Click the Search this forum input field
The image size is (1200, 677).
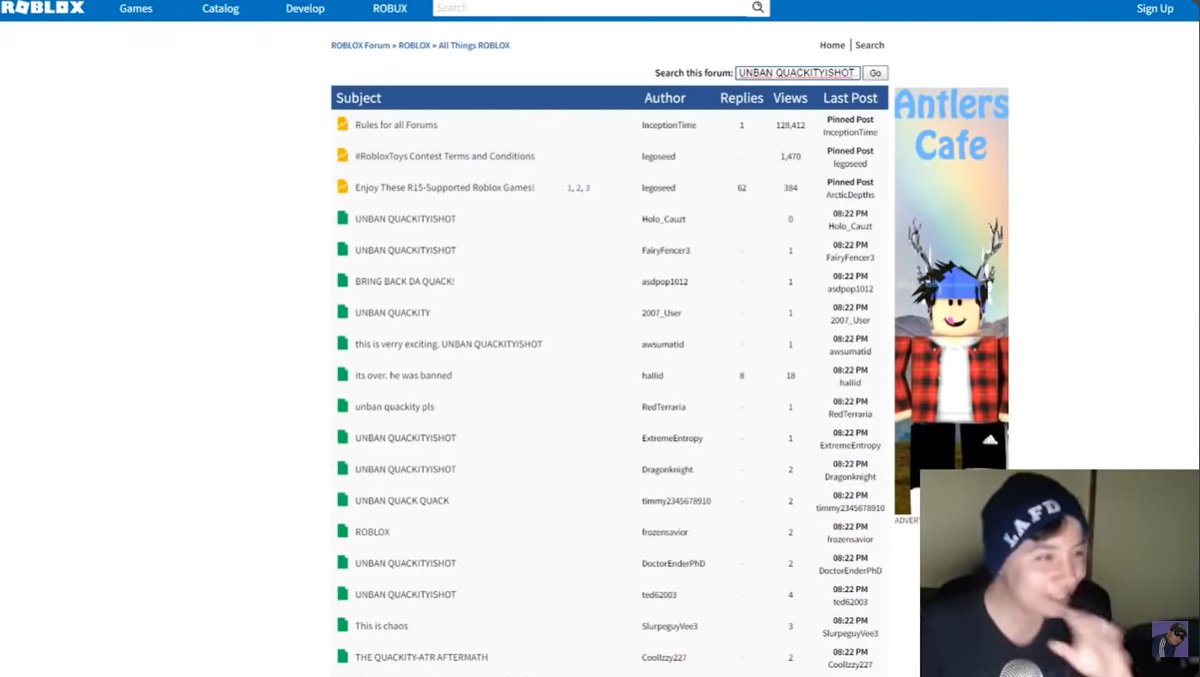click(x=797, y=73)
